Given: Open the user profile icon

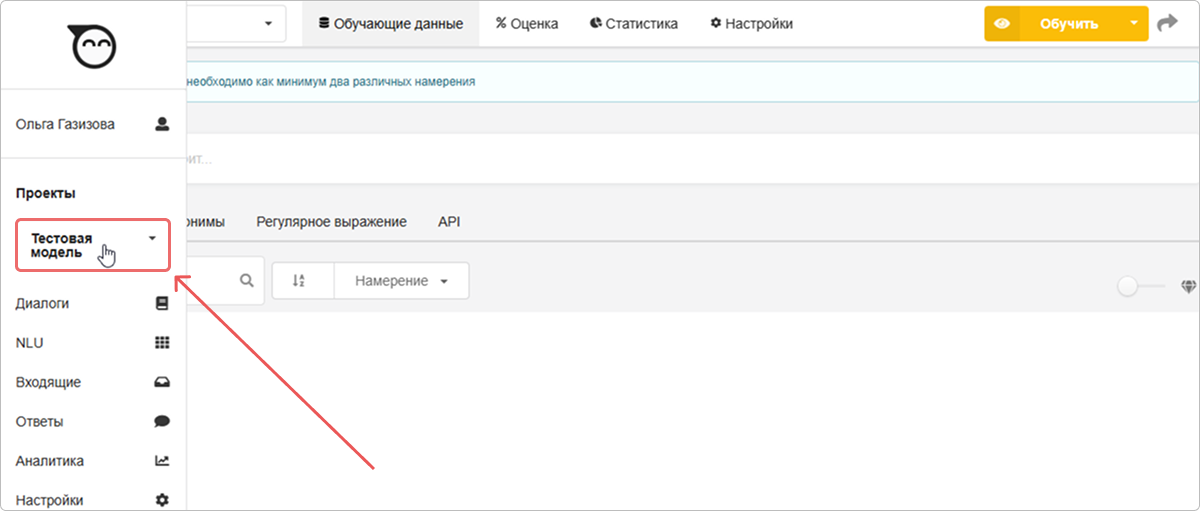Looking at the screenshot, I should point(163,125).
